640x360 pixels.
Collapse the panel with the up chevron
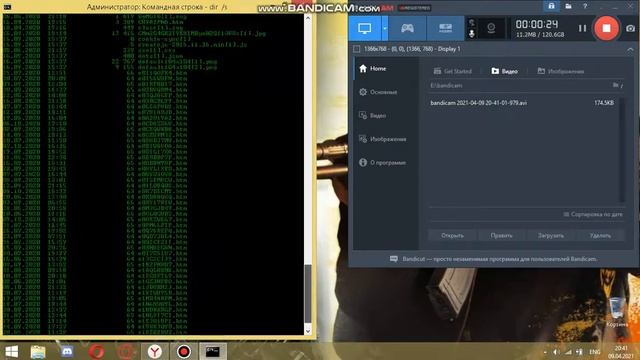point(630,49)
